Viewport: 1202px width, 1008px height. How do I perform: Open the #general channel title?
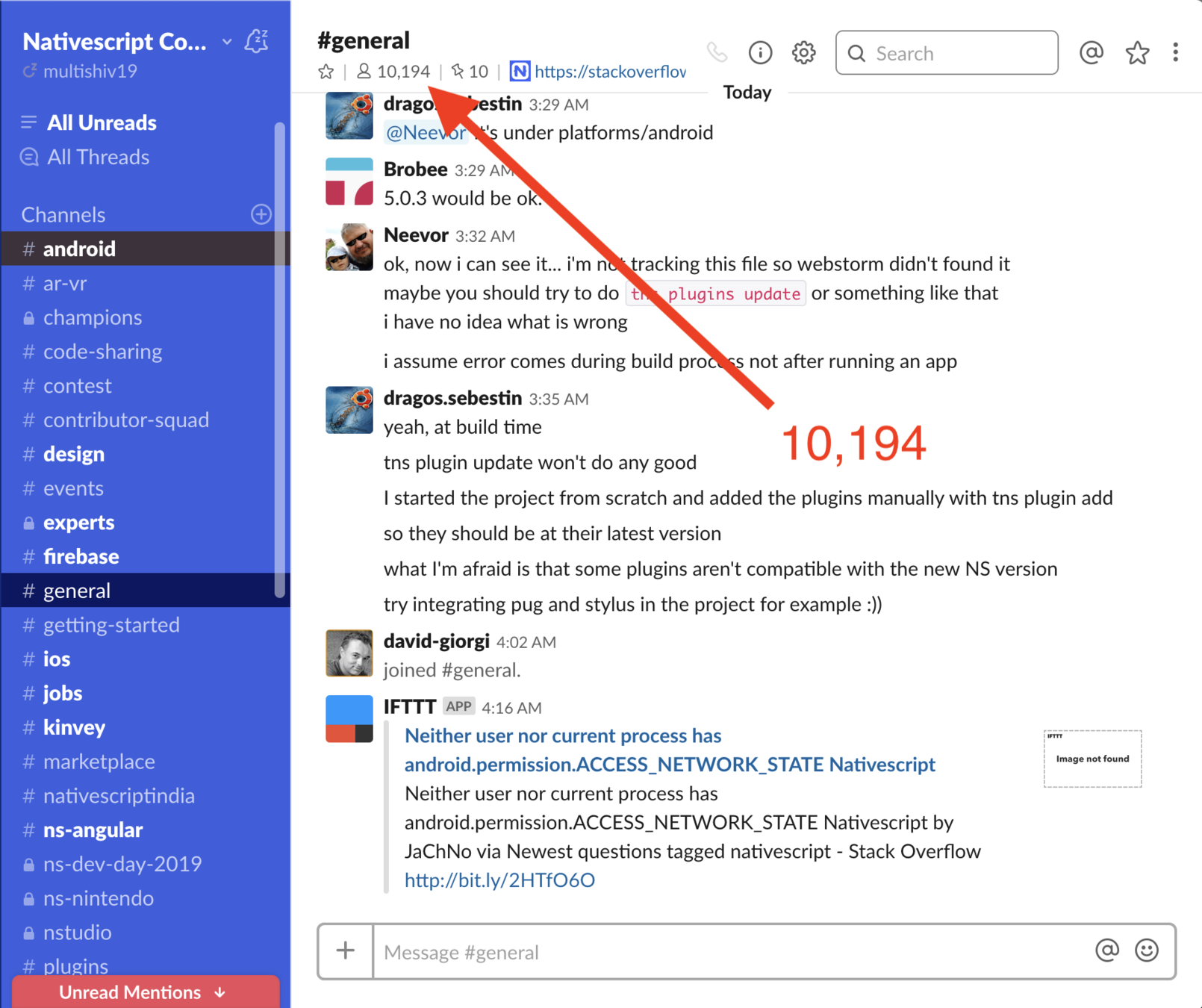coord(364,40)
